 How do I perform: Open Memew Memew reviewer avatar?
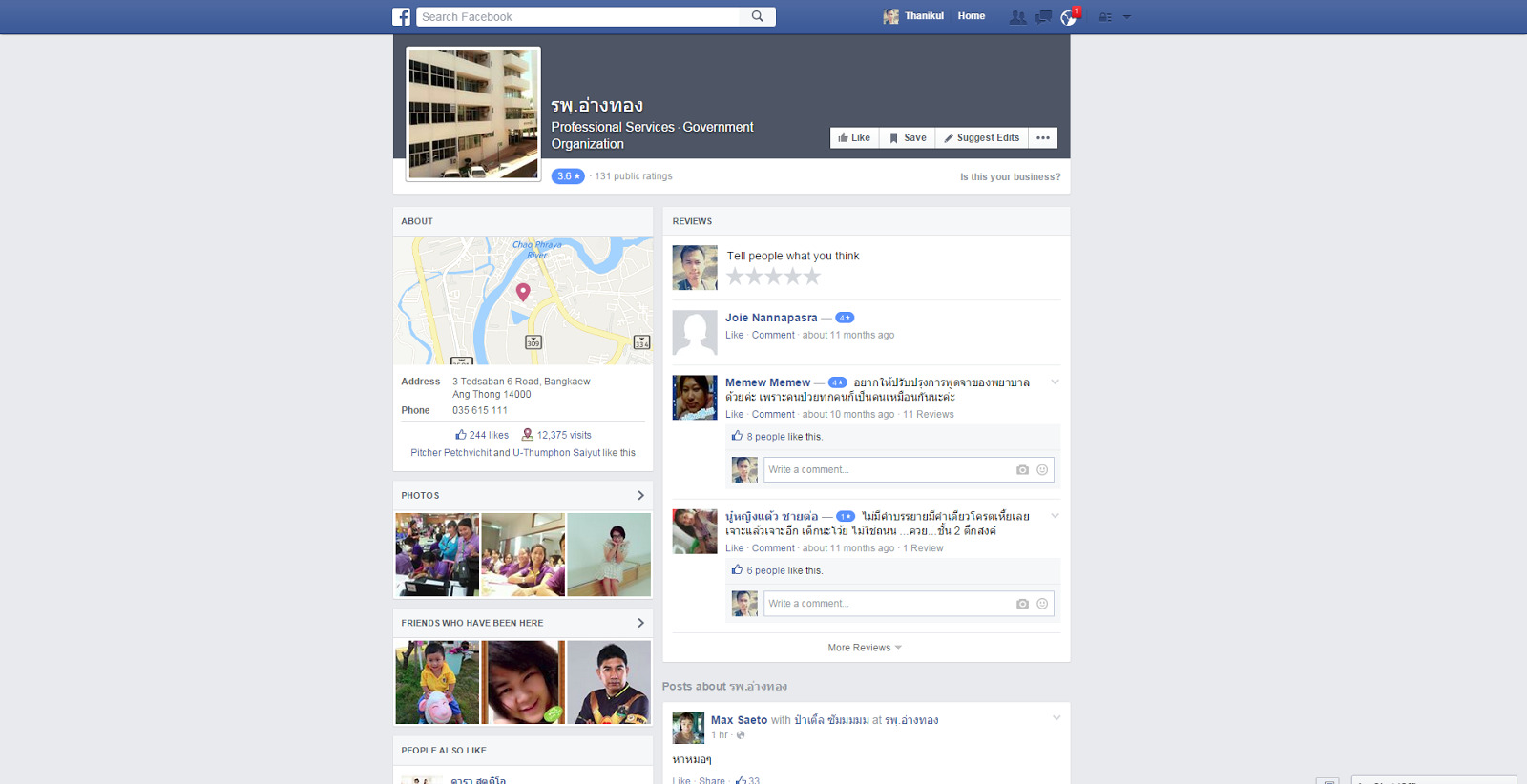[x=695, y=398]
